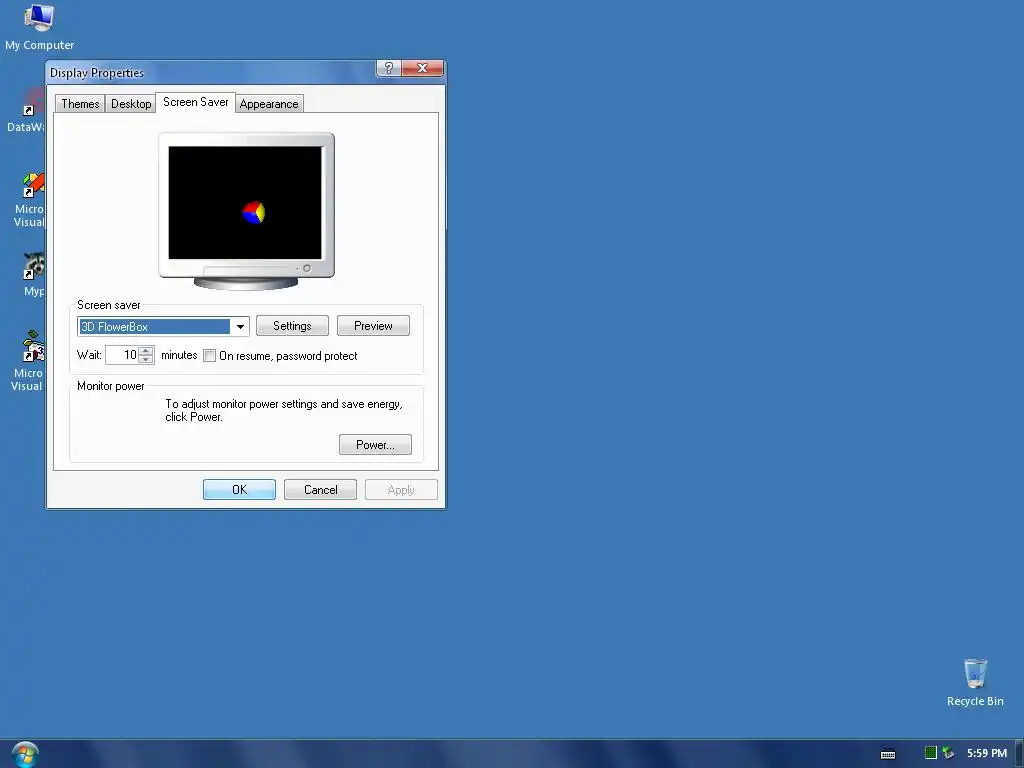Increase Wait minutes with up spinner
Viewport: 1024px width, 768px height.
[x=146, y=351]
